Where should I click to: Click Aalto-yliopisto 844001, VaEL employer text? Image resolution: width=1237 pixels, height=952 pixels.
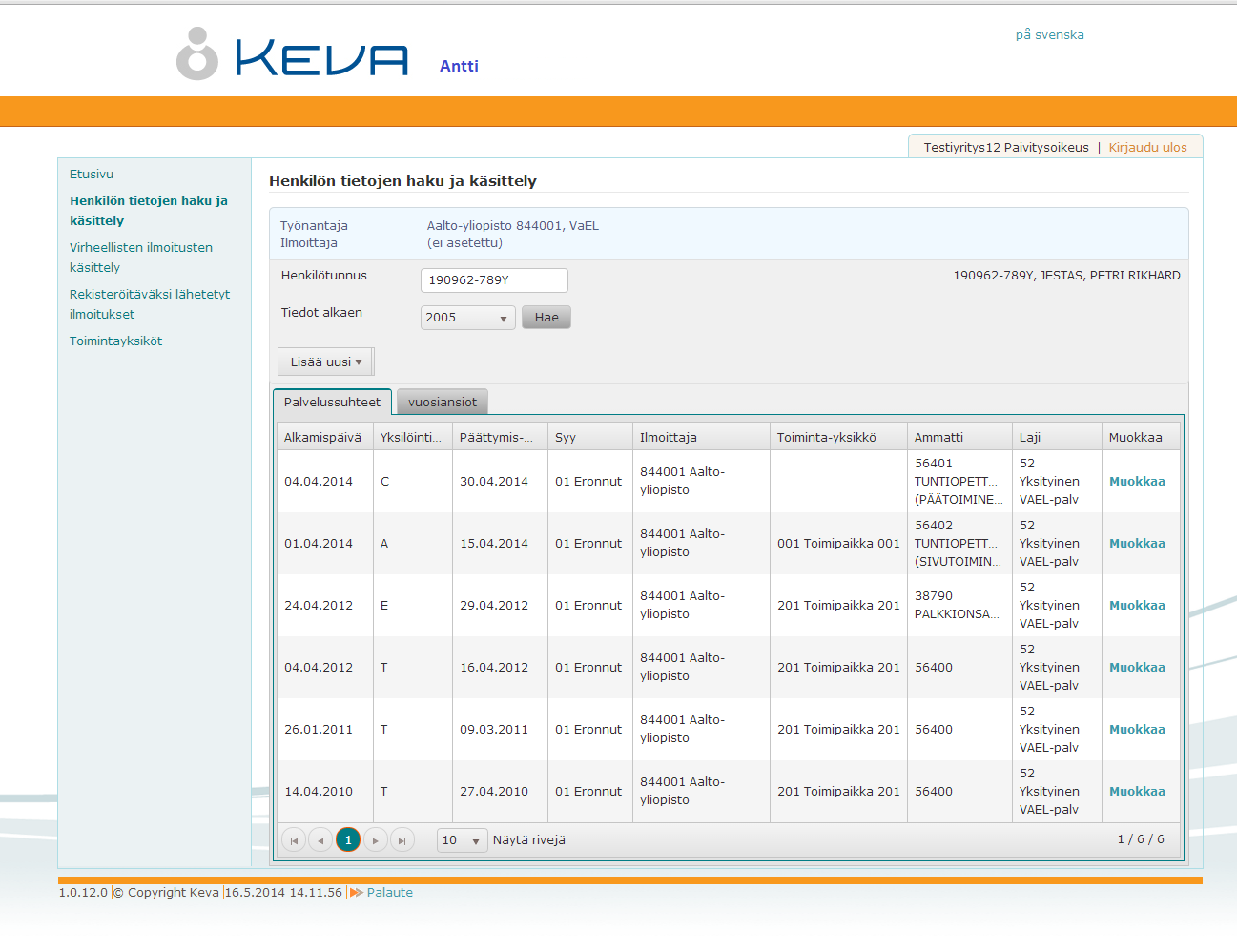pyautogui.click(x=513, y=226)
